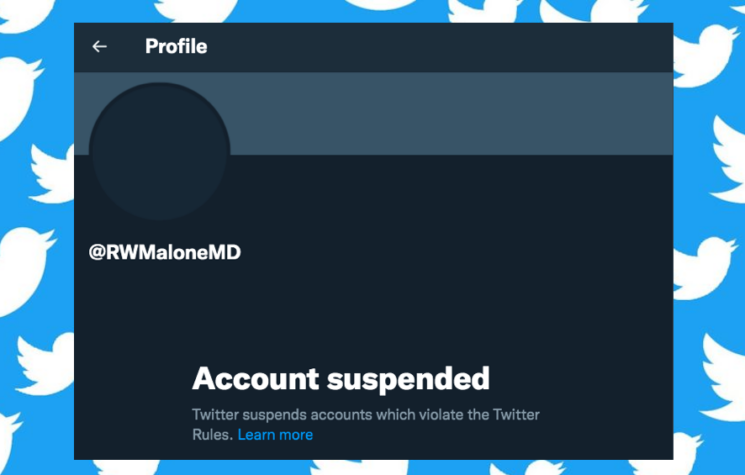Image resolution: width=745 pixels, height=475 pixels.
Task: Click the @RWMaloneMD account handle
Action: pos(165,252)
